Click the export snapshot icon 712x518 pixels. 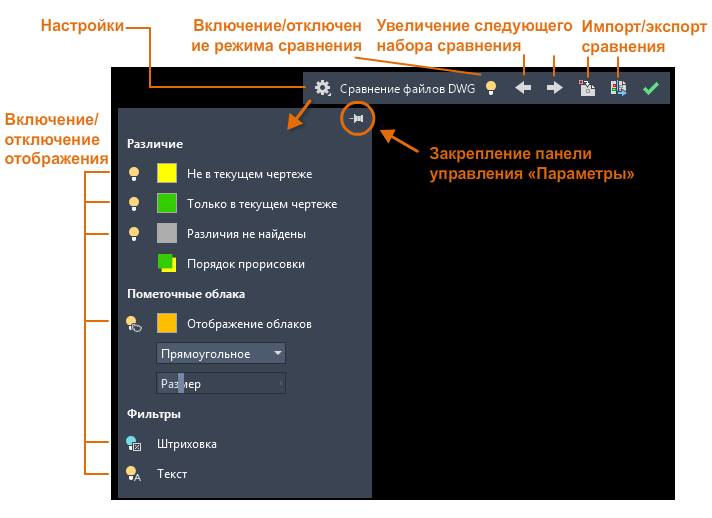click(618, 88)
